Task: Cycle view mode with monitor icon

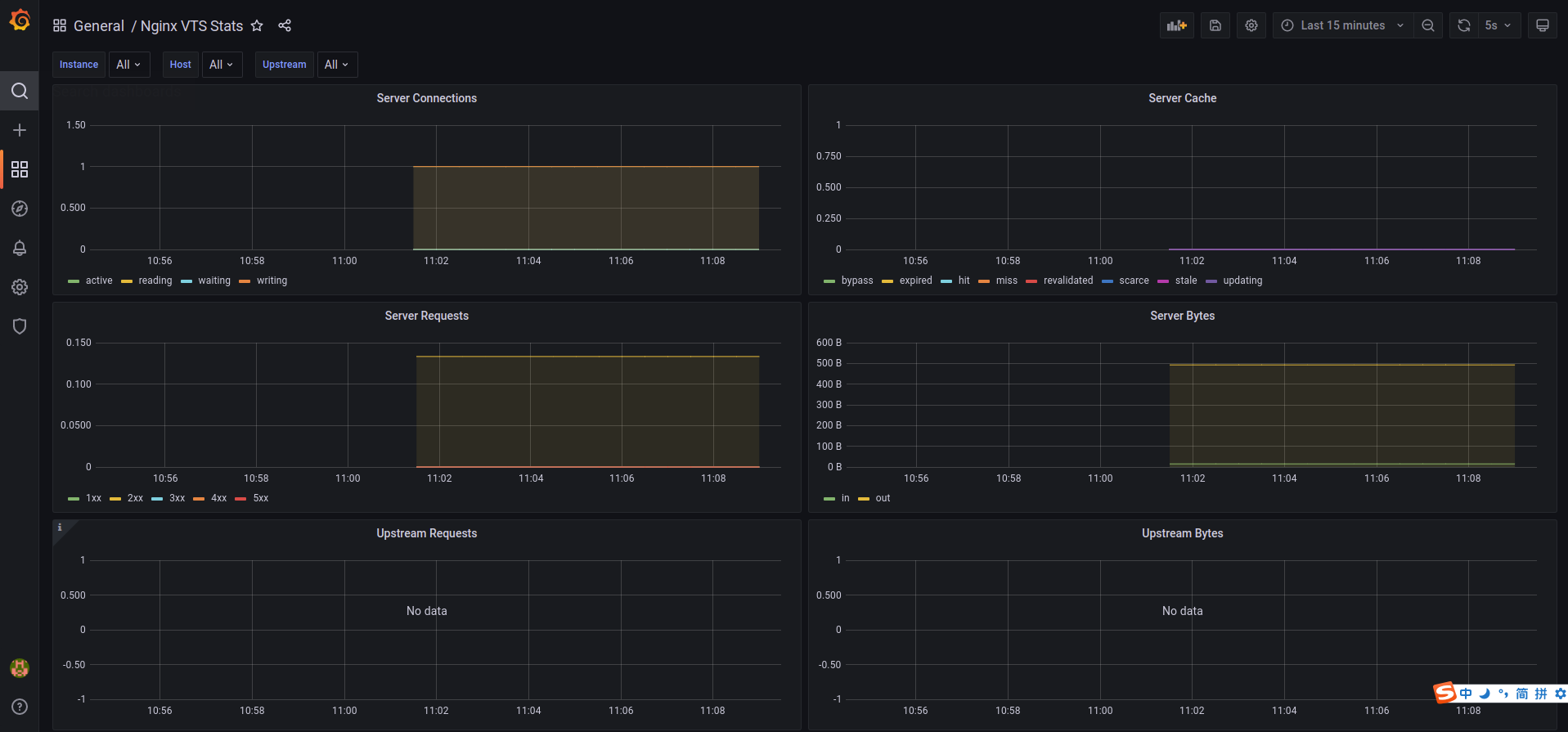Action: tap(1543, 25)
